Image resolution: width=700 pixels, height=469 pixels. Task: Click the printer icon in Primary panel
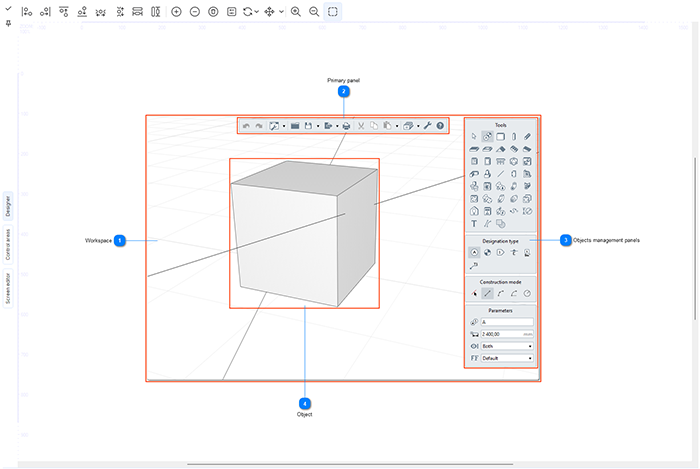pos(346,126)
